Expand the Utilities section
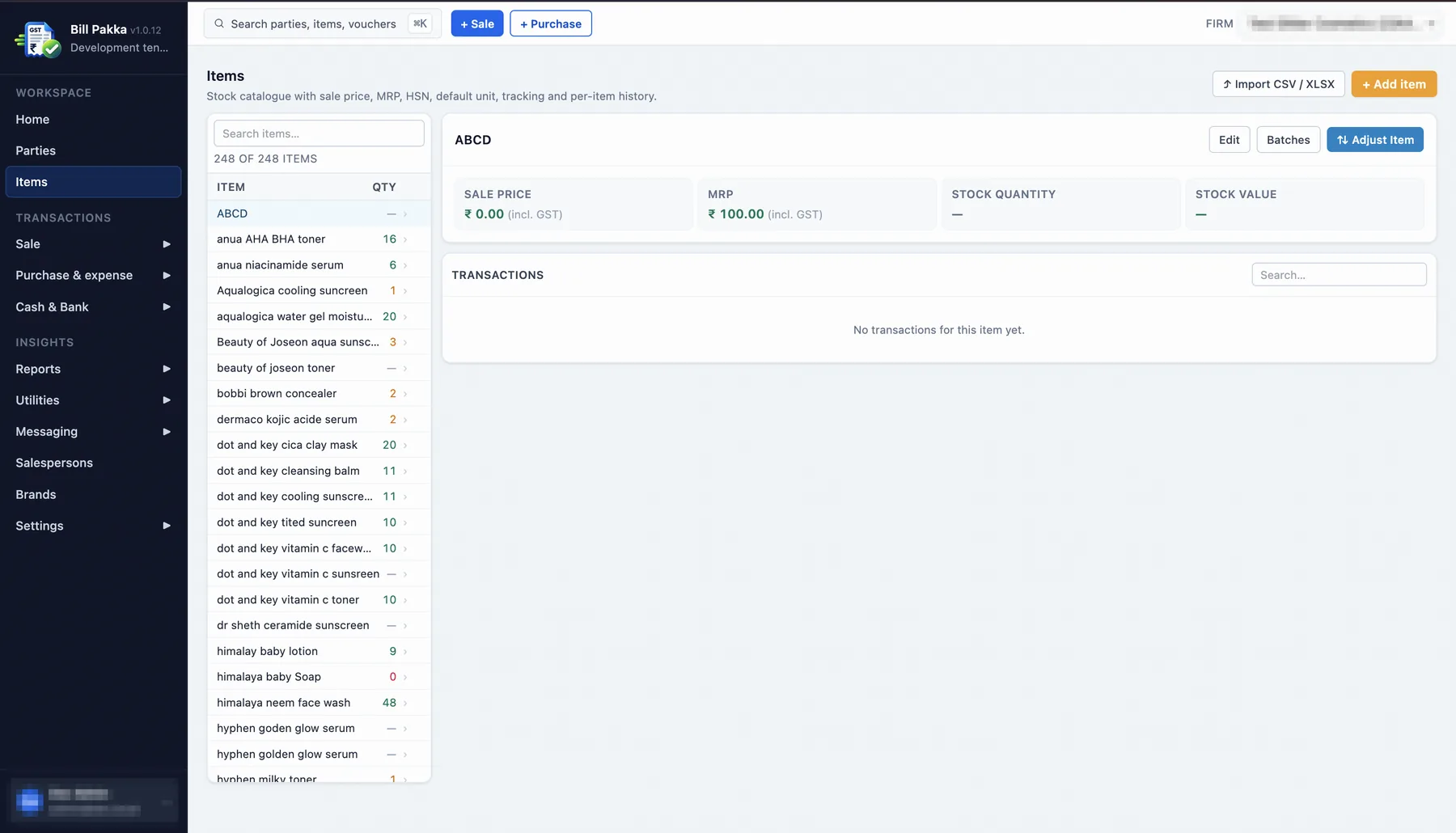1456x833 pixels. click(x=93, y=400)
